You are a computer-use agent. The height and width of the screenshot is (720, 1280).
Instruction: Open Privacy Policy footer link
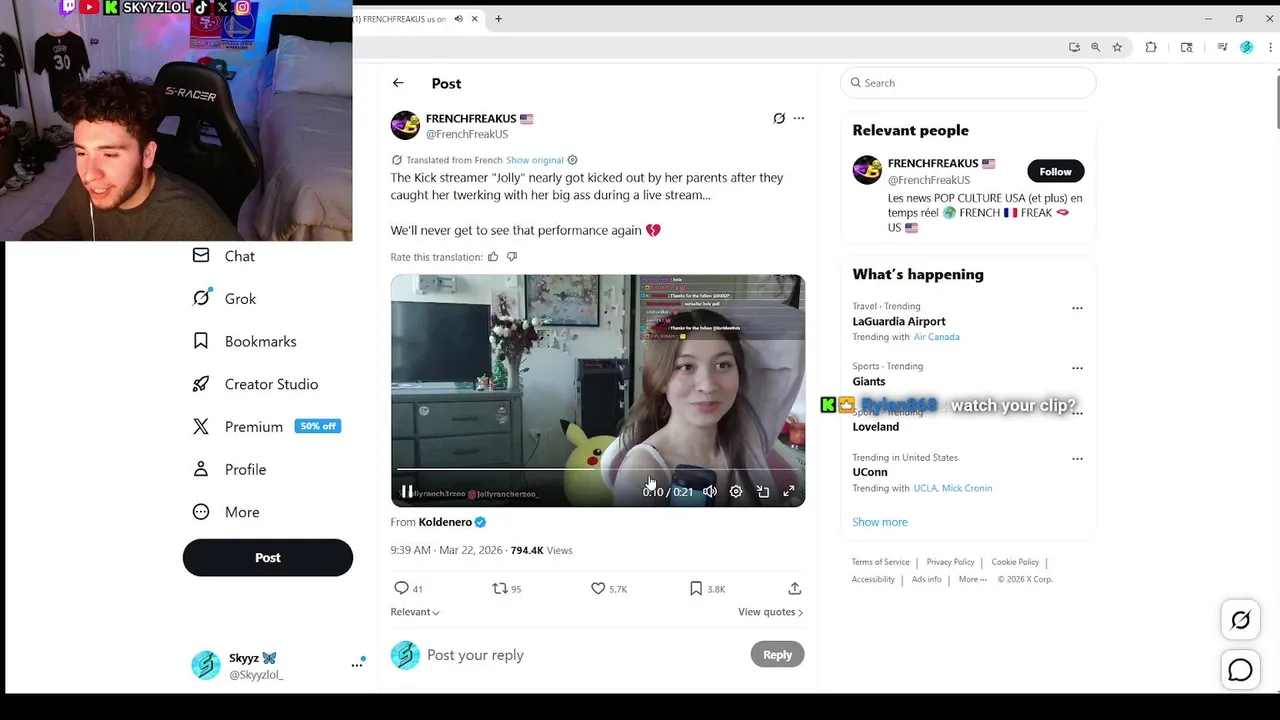tap(950, 562)
